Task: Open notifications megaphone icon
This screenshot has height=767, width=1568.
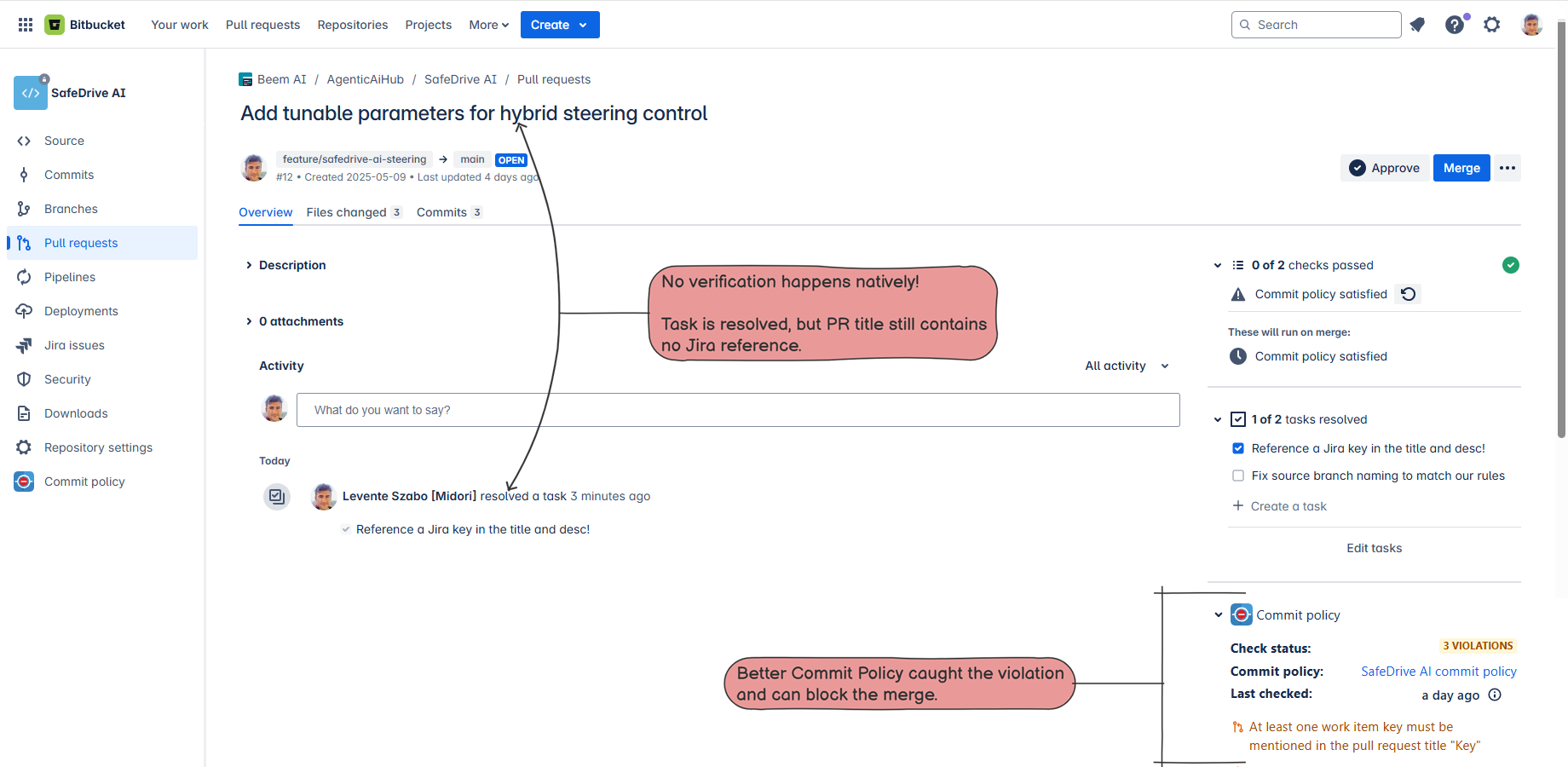Action: [1417, 25]
